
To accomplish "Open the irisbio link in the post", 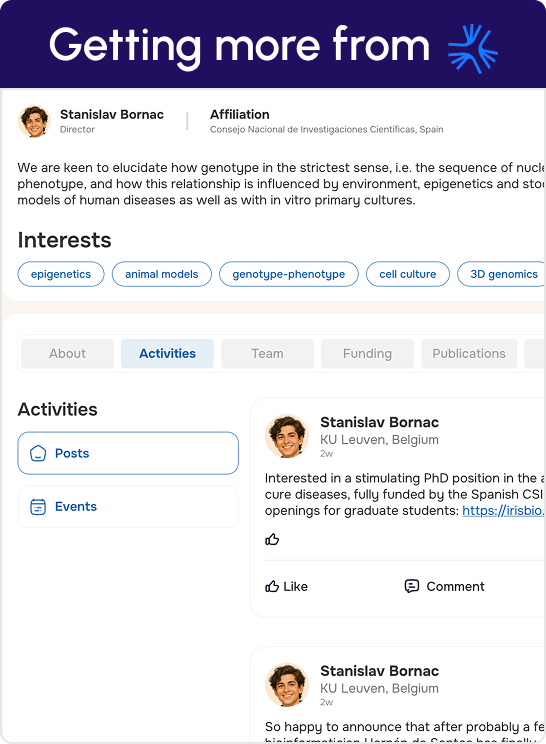I will tap(504, 511).
